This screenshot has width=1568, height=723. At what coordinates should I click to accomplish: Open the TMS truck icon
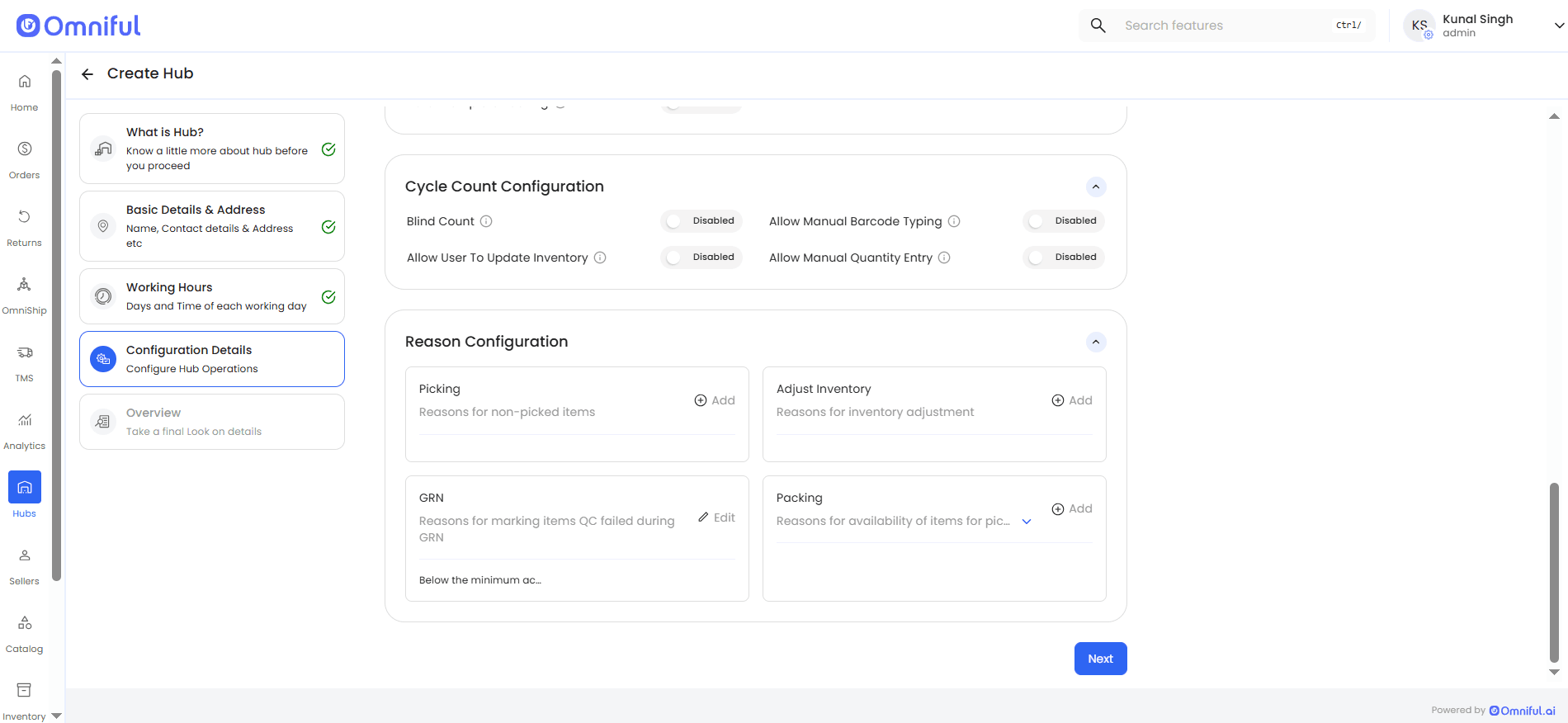tap(25, 352)
